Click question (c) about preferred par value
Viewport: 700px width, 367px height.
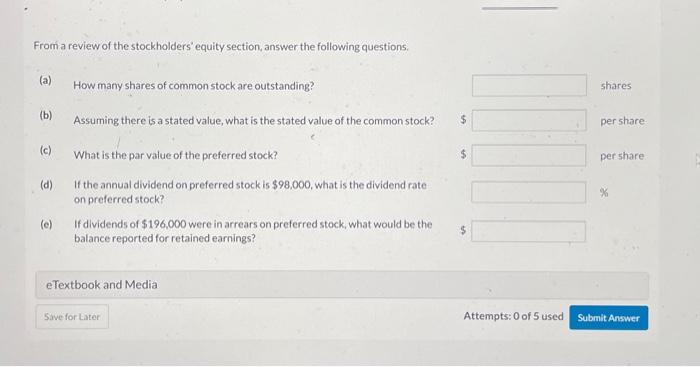[x=175, y=155]
